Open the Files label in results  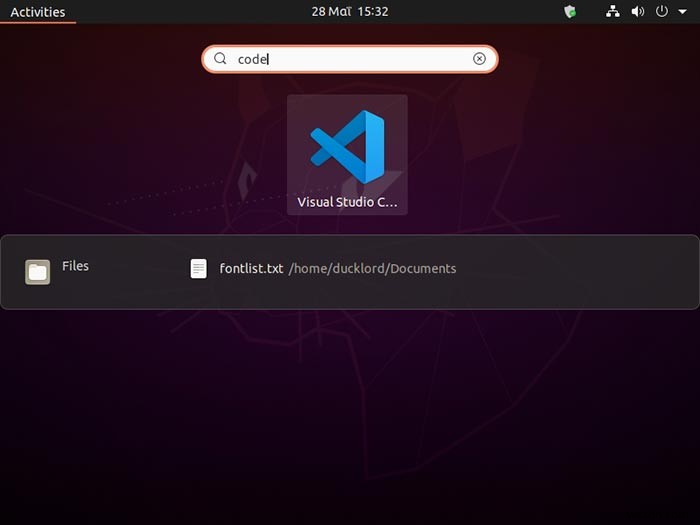coord(75,266)
